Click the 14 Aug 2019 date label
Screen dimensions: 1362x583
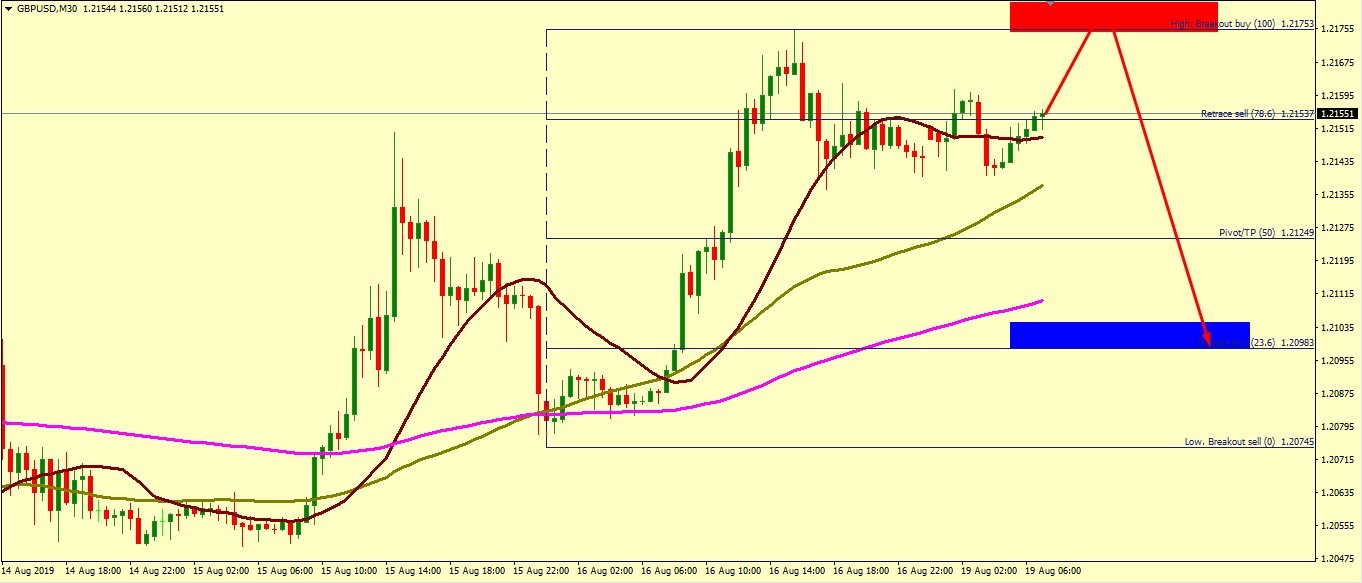28,570
